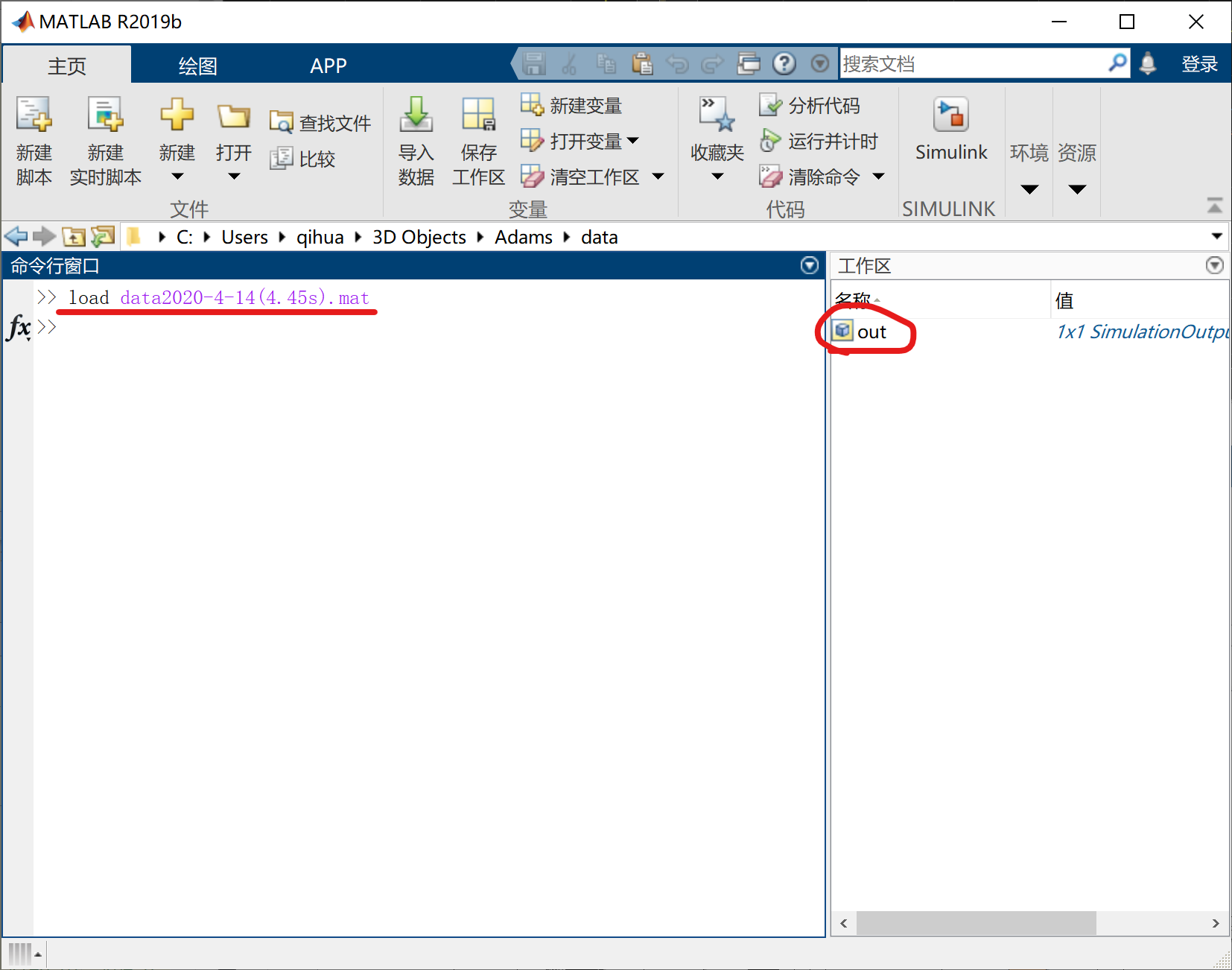Click Find Files (查找文件)
This screenshot has width=1232, height=970.
point(320,123)
